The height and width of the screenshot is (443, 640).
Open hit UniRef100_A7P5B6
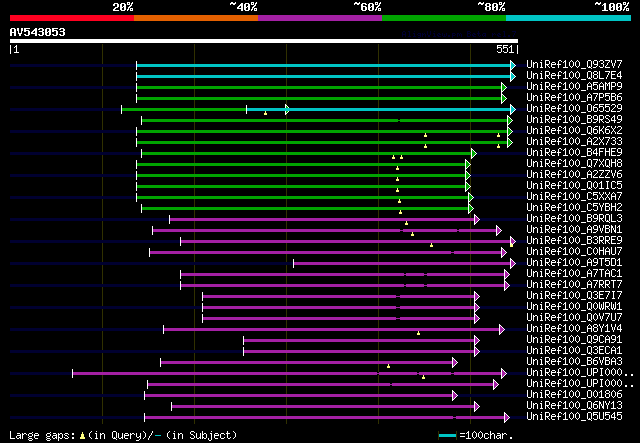click(574, 98)
